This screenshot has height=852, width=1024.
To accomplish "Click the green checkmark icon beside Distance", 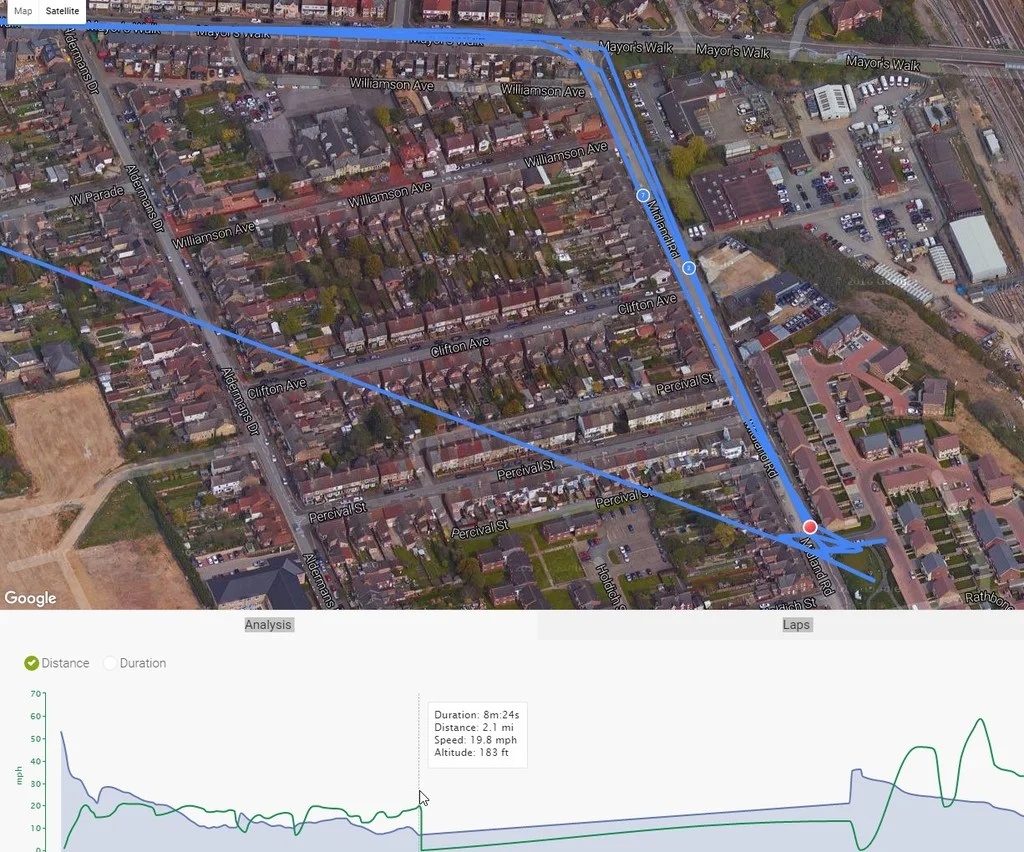I will (31, 663).
